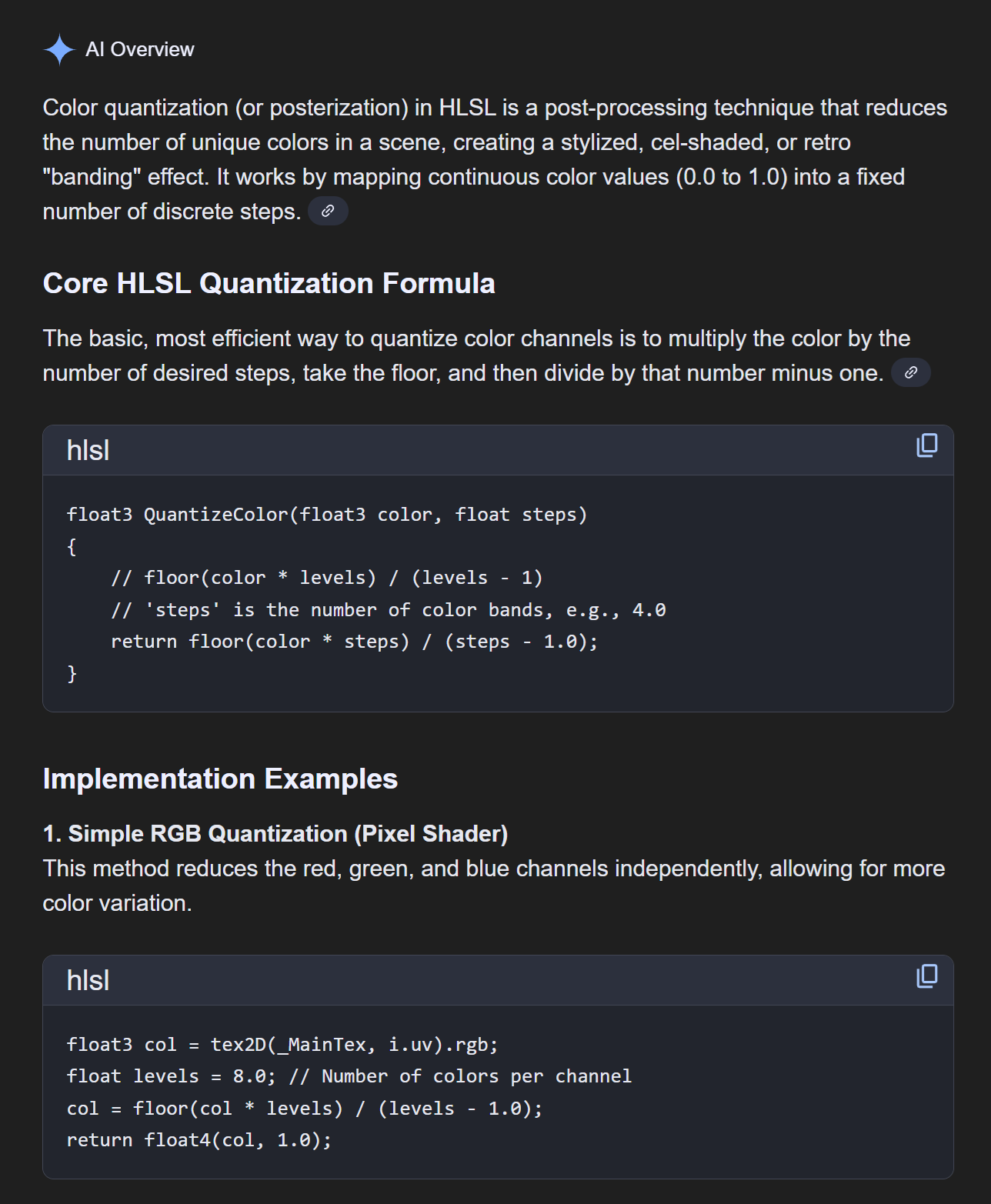This screenshot has height=1204, width=991.
Task: Click the "return float4(col, 1.0);" code line
Action: click(199, 1140)
